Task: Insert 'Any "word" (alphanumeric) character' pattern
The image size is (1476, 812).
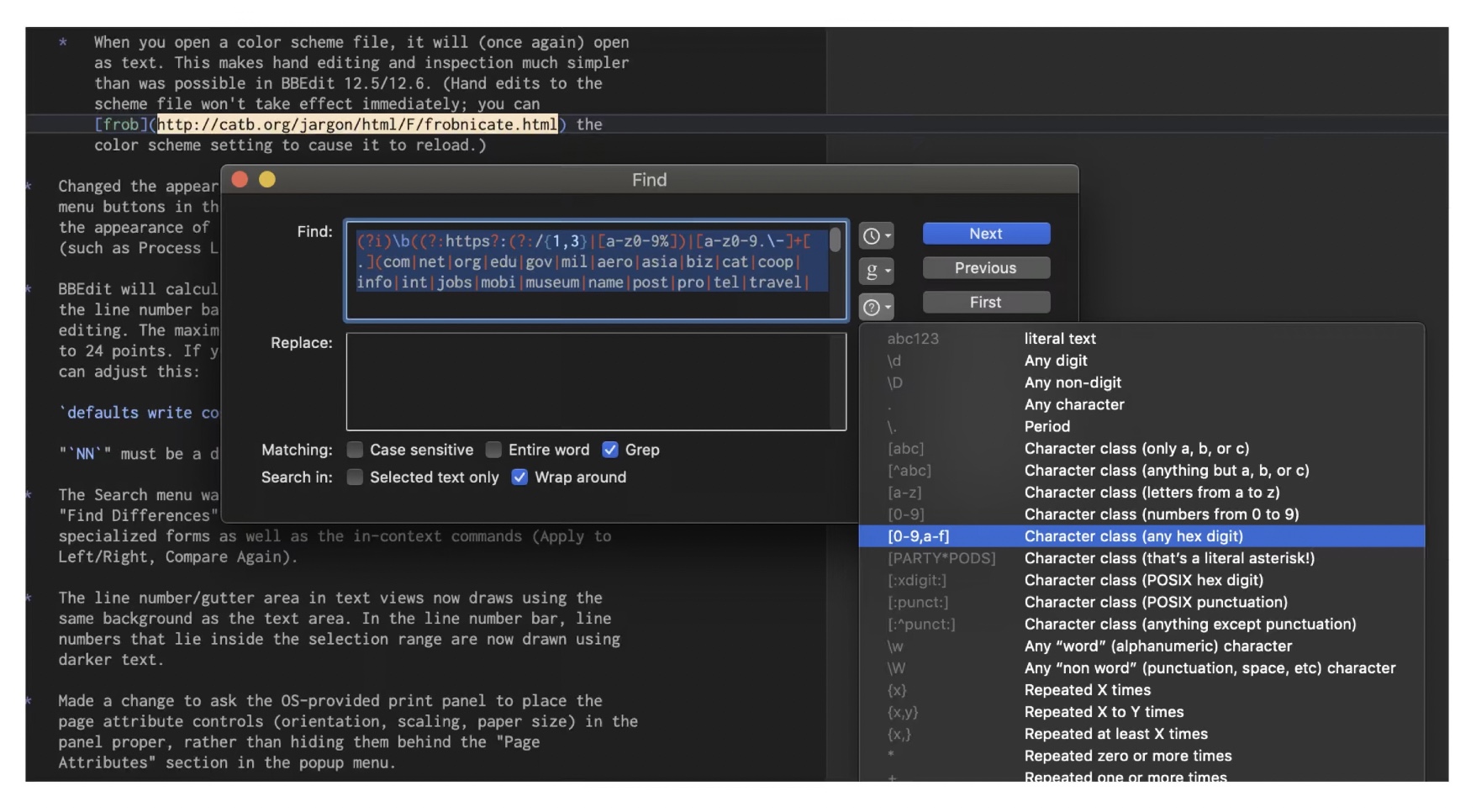Action: point(1141,646)
